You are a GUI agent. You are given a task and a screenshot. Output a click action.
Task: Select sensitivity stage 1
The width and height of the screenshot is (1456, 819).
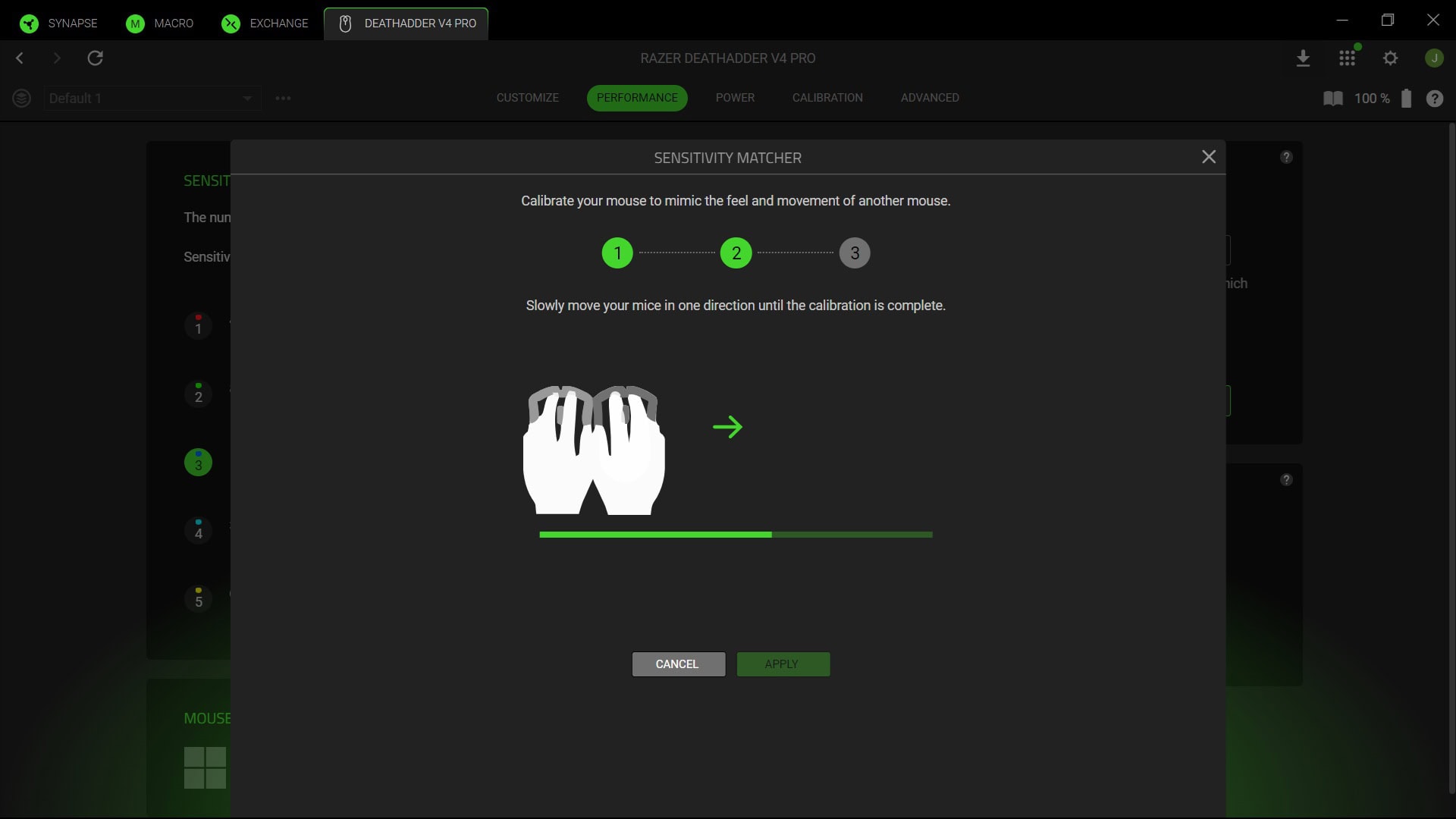198,326
